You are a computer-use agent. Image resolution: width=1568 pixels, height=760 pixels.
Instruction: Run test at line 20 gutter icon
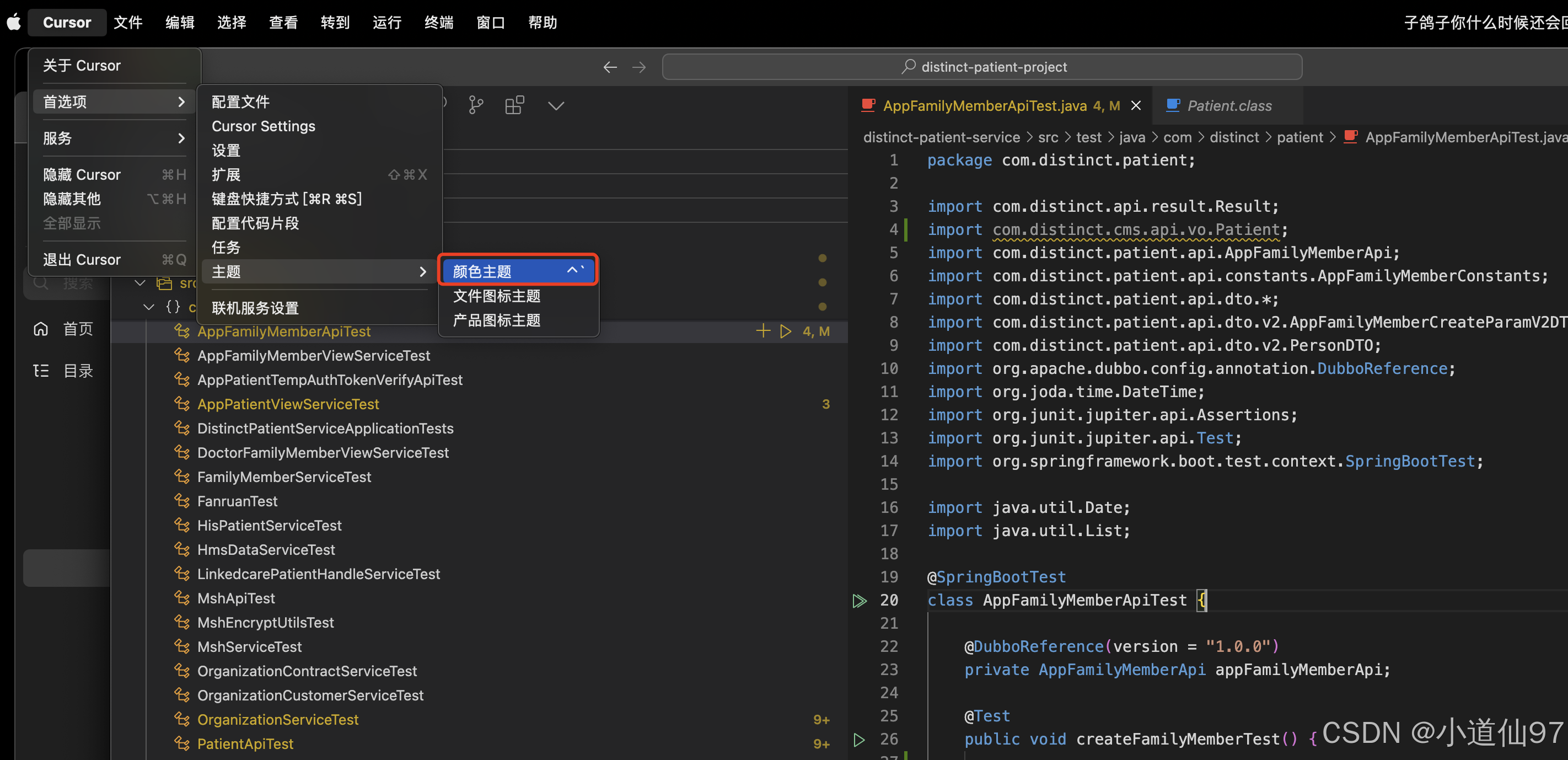859,601
